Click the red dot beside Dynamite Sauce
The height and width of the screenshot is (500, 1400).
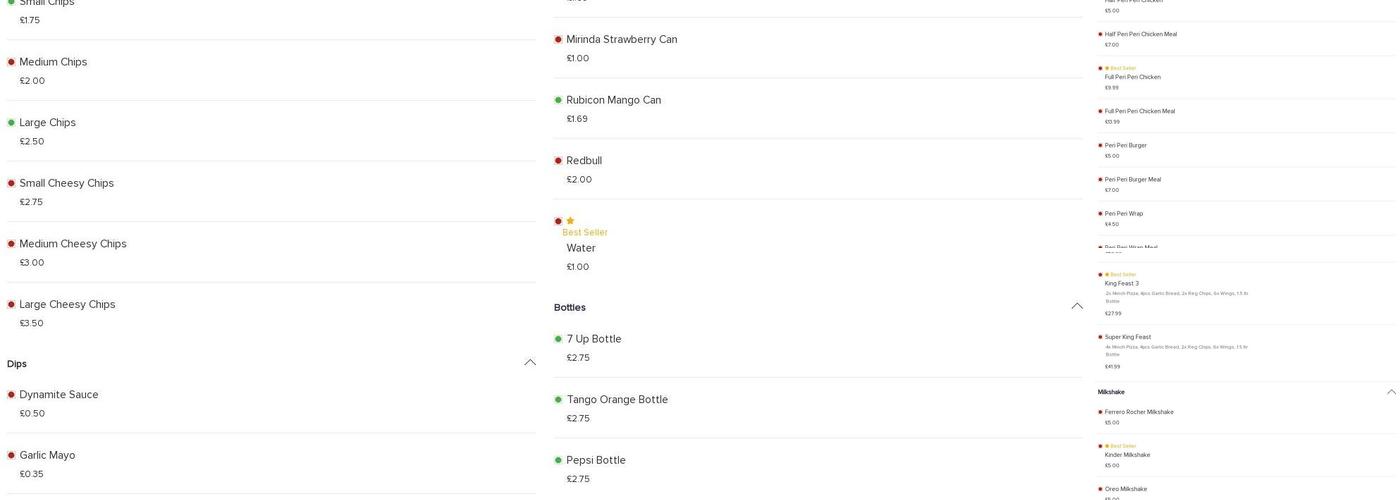click(x=11, y=395)
